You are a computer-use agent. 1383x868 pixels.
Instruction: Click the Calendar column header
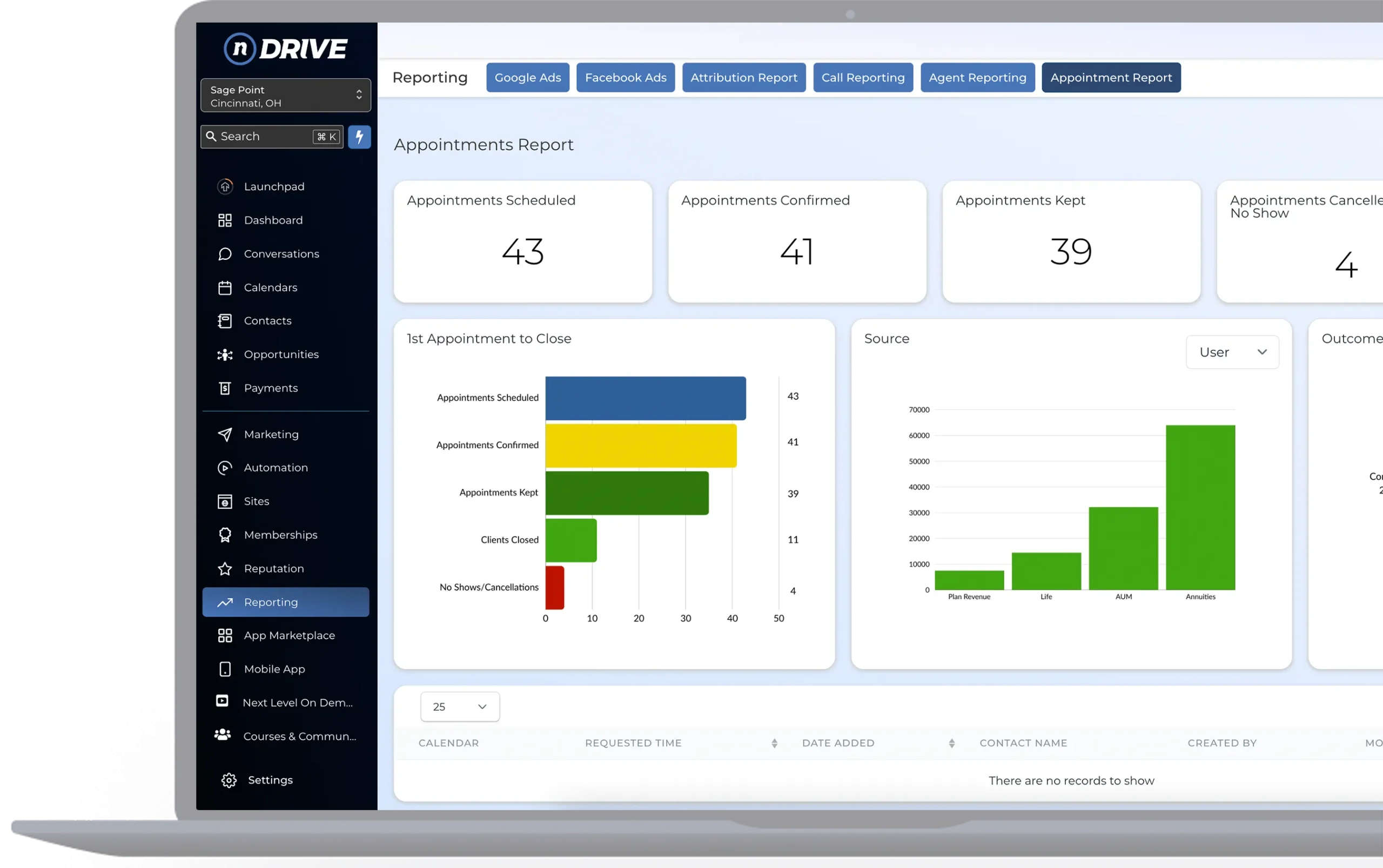(448, 743)
